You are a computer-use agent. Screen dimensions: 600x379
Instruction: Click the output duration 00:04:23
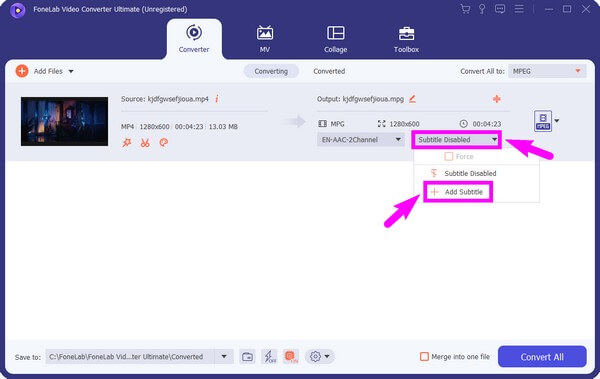tap(487, 124)
